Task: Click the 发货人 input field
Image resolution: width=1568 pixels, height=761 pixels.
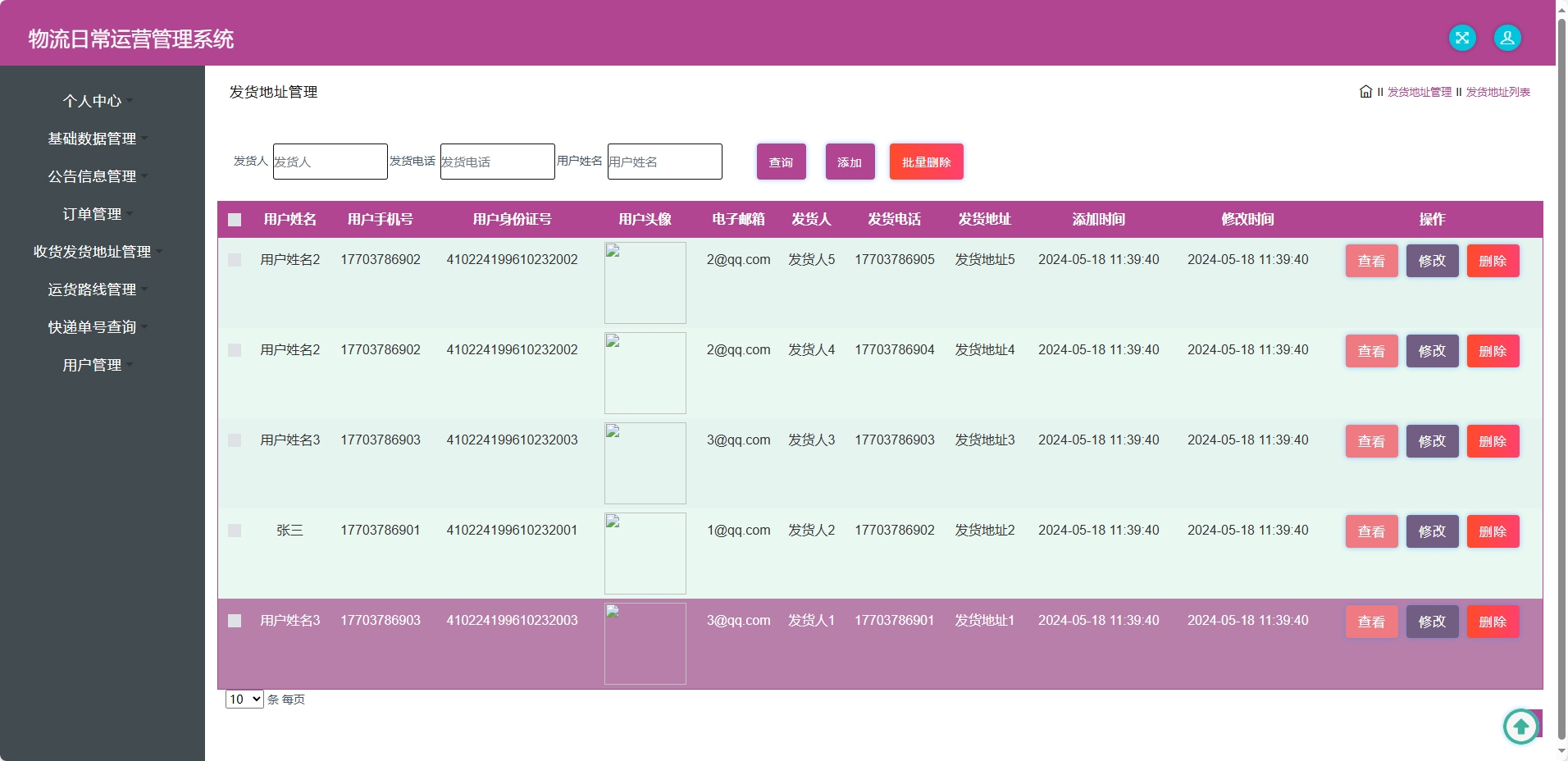Action: click(329, 162)
